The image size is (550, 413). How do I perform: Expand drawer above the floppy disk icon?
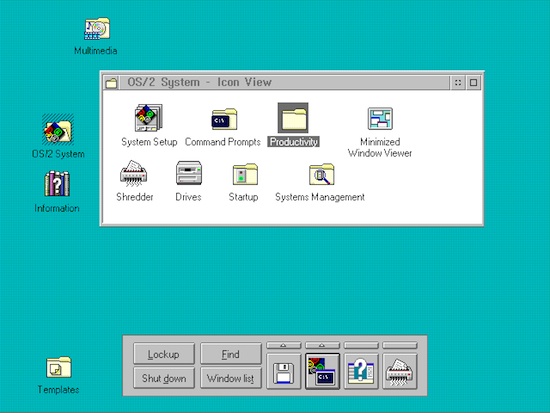pyautogui.click(x=283, y=346)
